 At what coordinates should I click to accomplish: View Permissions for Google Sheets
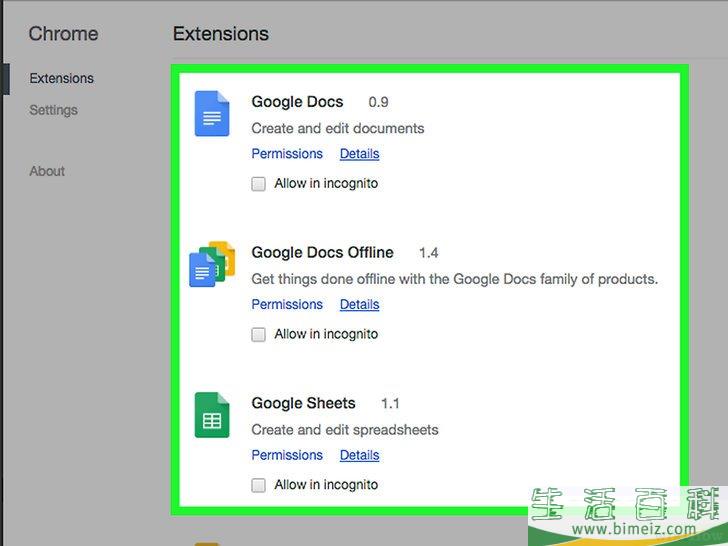(287, 455)
